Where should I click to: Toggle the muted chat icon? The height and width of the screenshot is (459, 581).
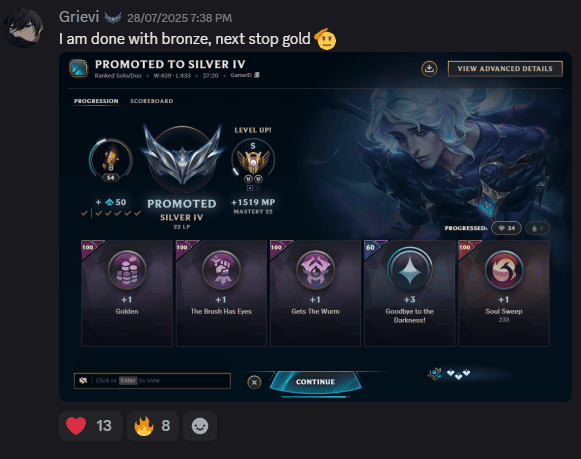pos(83,380)
